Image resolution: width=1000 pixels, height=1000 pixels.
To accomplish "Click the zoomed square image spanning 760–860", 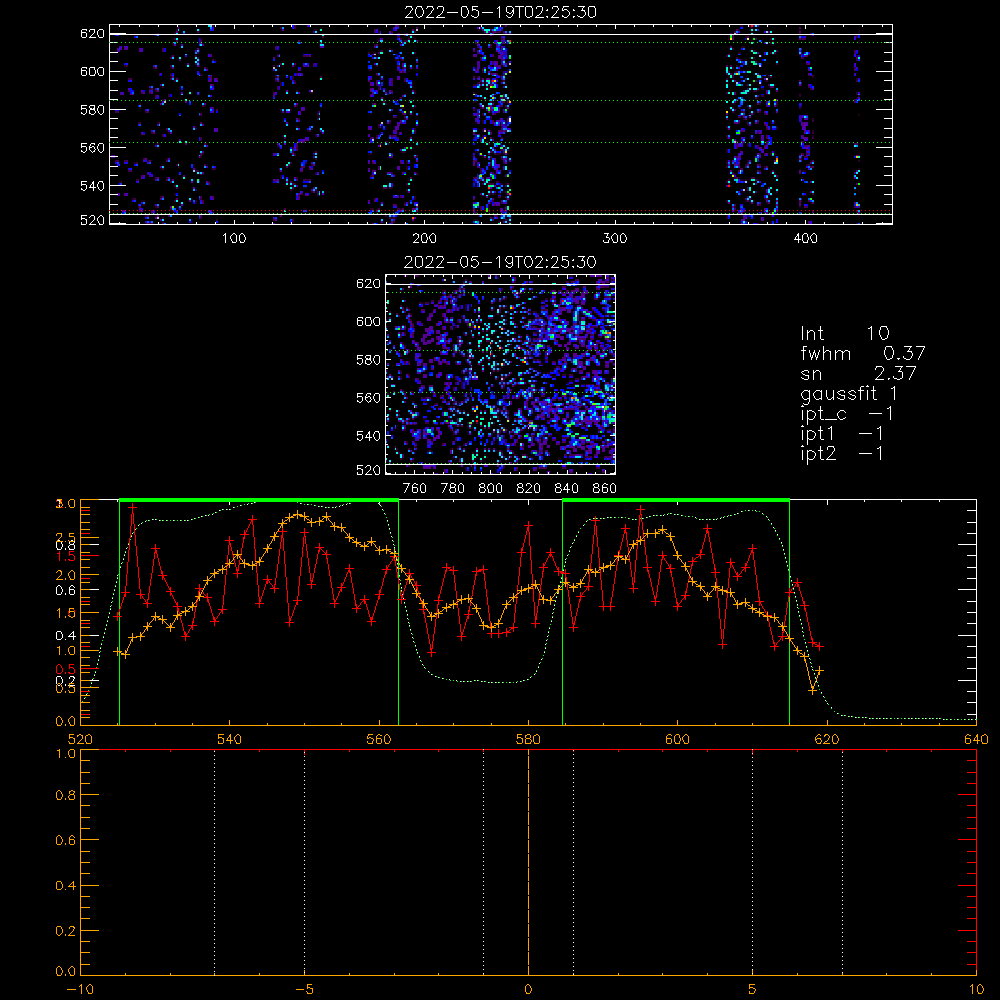I will pos(501,374).
